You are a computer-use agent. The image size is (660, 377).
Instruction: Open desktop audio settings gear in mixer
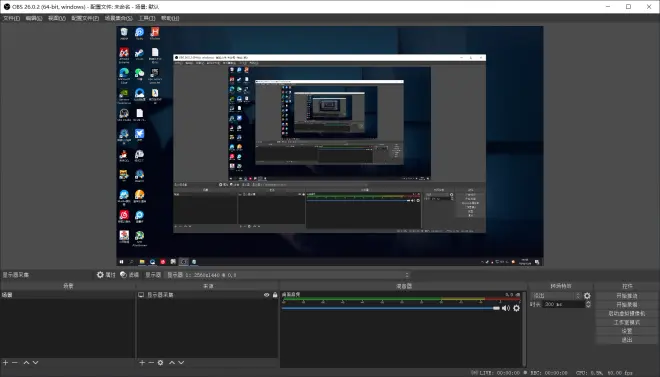point(516,308)
